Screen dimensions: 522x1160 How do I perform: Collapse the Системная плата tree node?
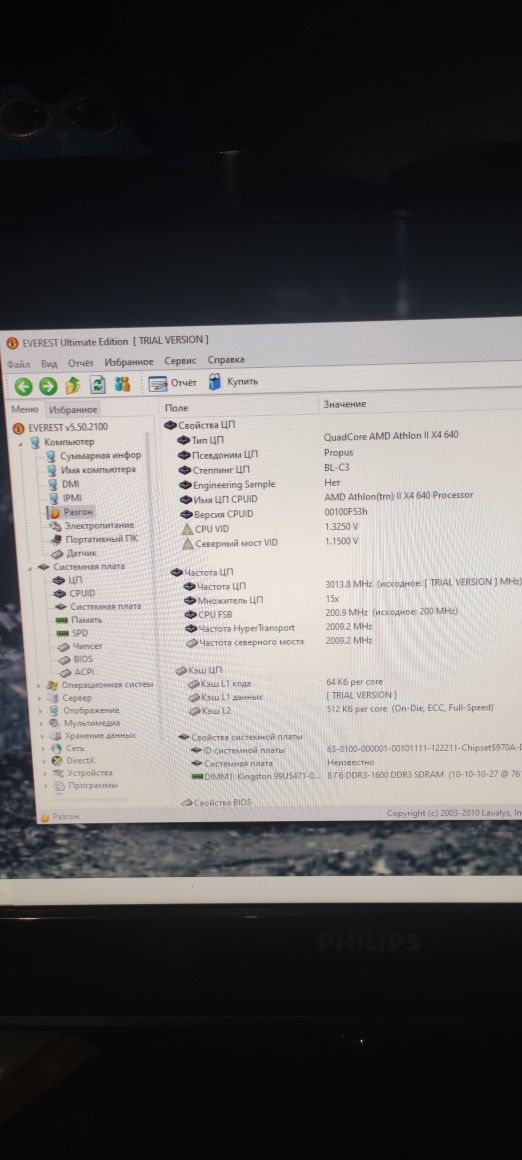tap(30, 567)
